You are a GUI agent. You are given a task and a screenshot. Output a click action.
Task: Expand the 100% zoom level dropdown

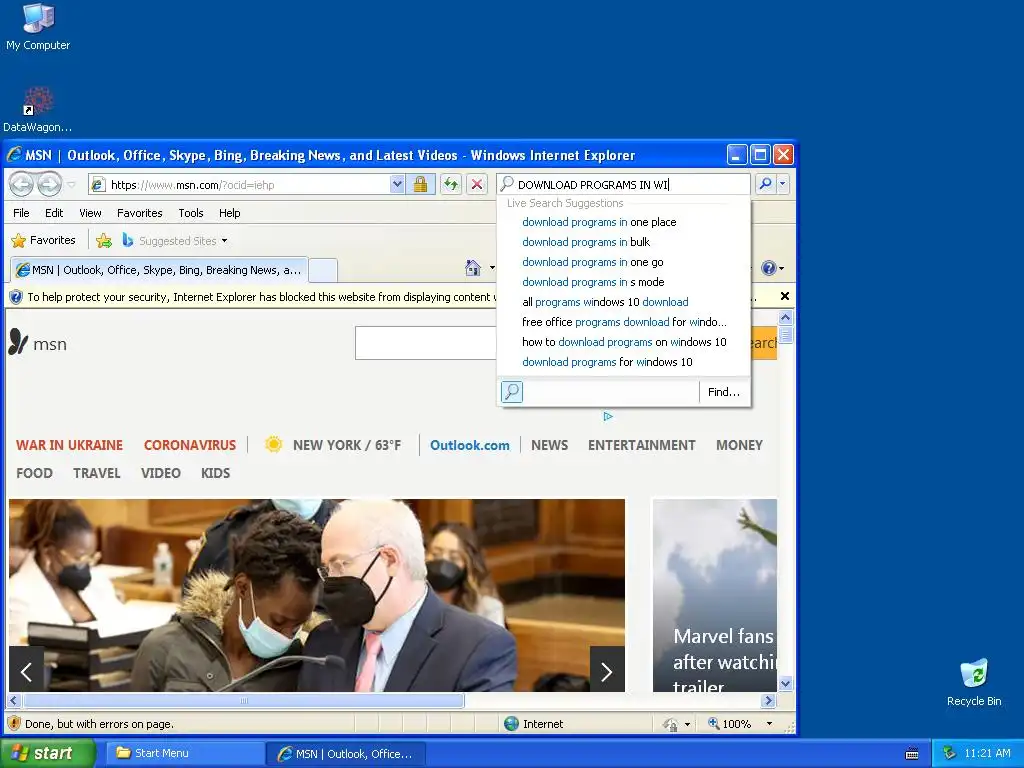click(x=769, y=724)
